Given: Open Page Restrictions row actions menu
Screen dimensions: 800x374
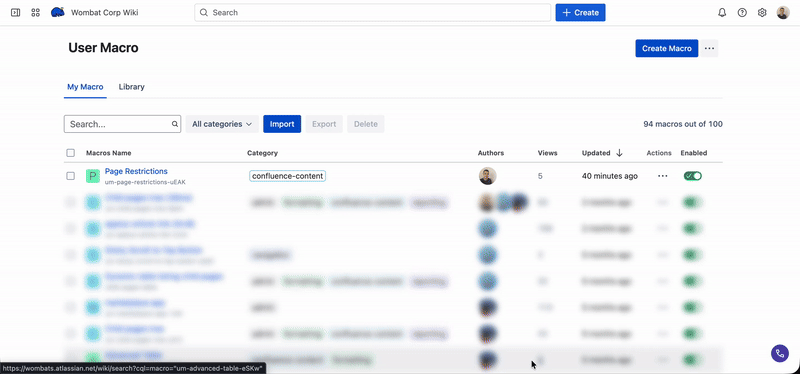Looking at the screenshot, I should click(662, 176).
